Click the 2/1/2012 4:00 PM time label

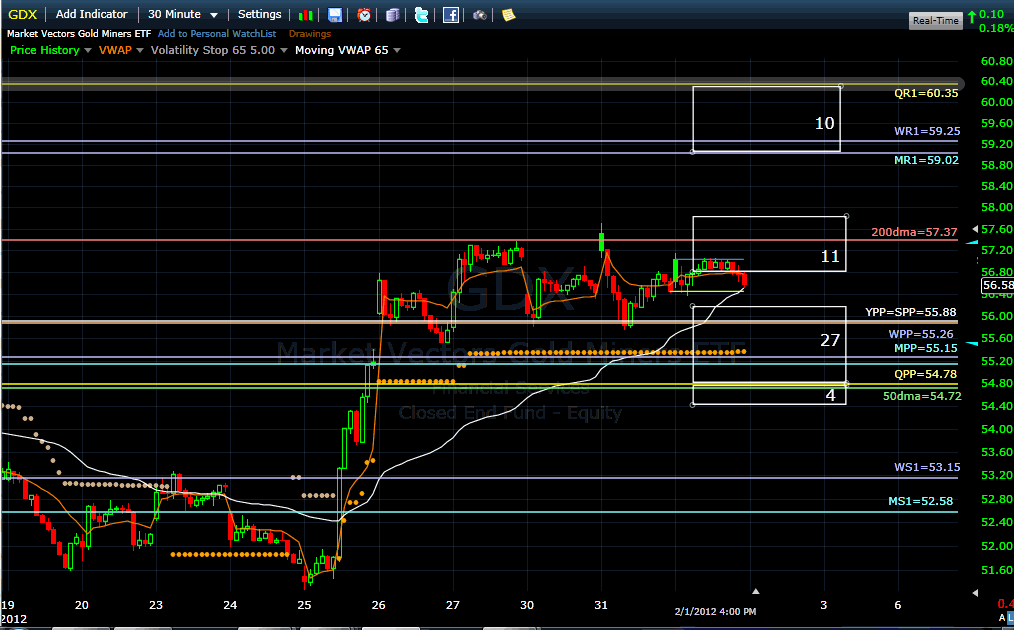point(715,611)
